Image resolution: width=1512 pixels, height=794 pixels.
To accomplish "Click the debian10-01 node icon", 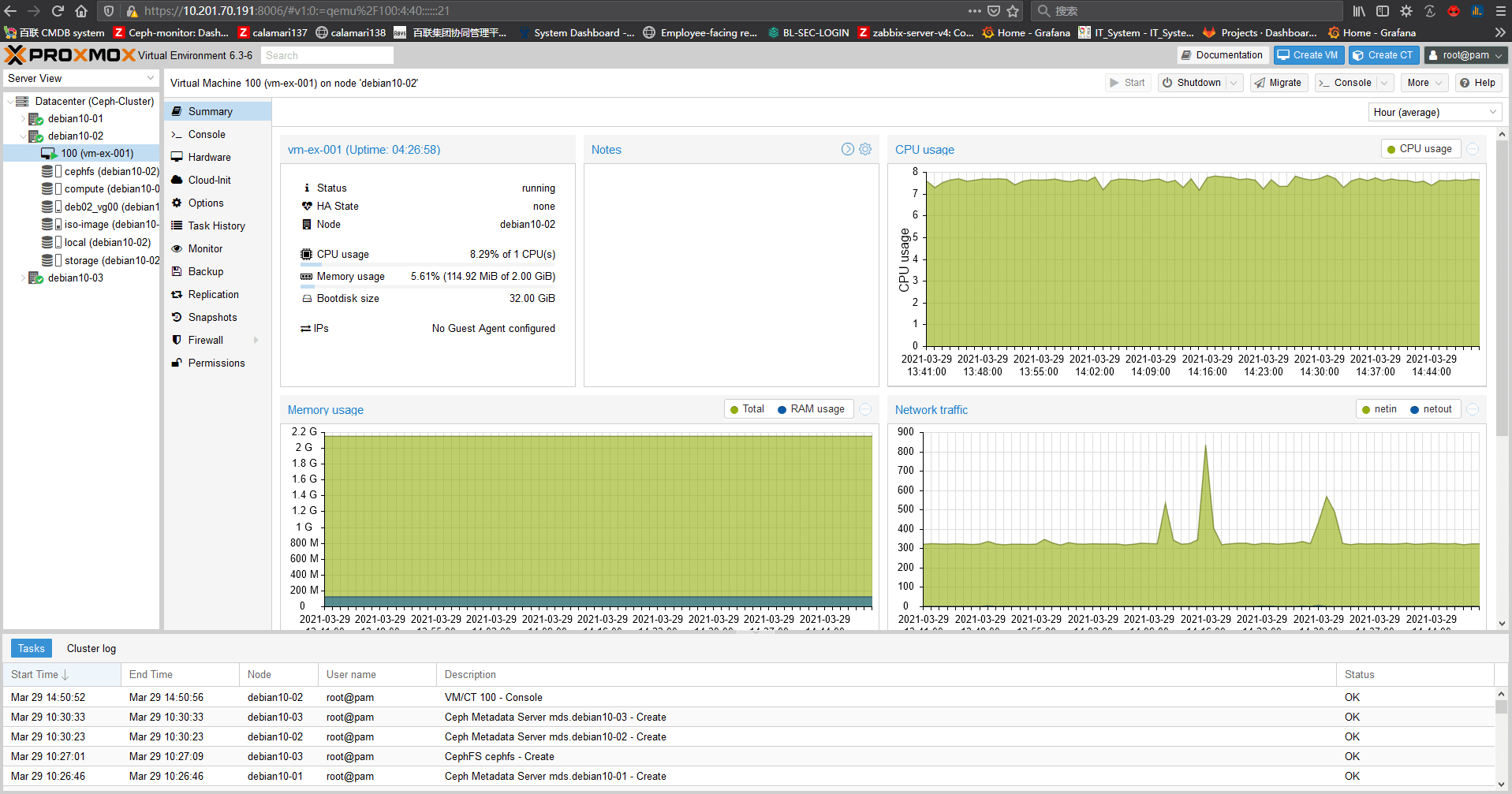I will click(x=35, y=119).
